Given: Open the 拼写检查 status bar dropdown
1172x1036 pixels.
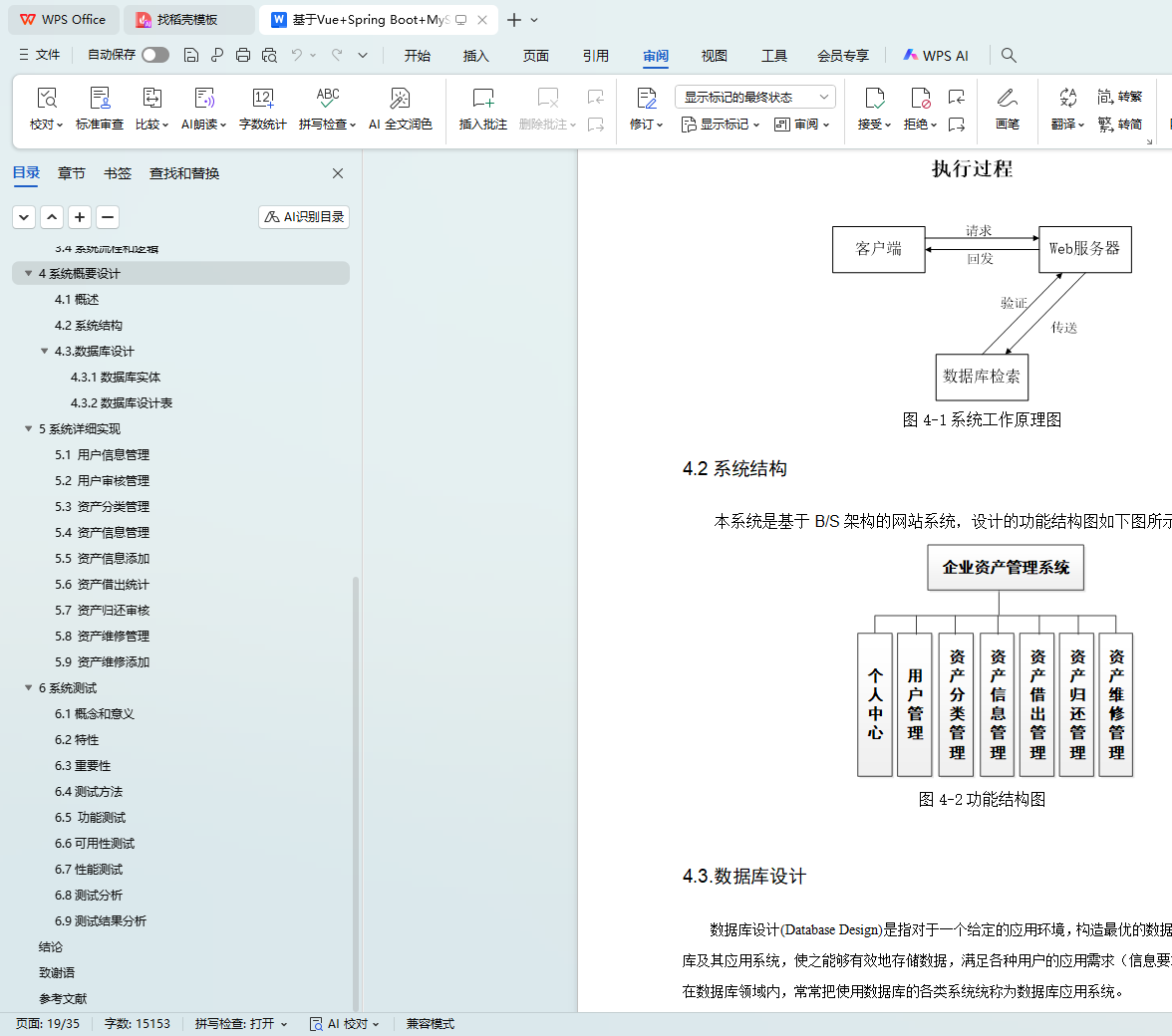Looking at the screenshot, I should (x=241, y=1024).
